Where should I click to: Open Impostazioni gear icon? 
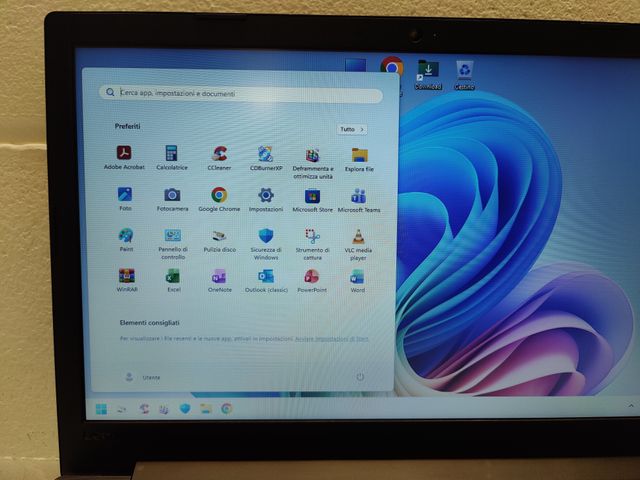266,200
